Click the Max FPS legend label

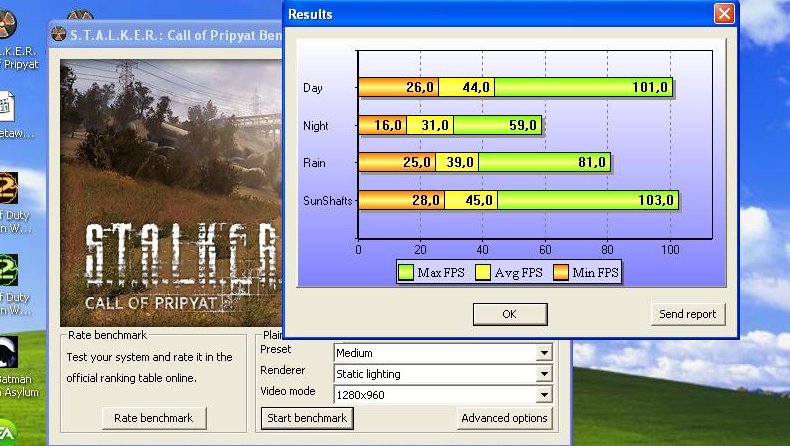pyautogui.click(x=441, y=273)
